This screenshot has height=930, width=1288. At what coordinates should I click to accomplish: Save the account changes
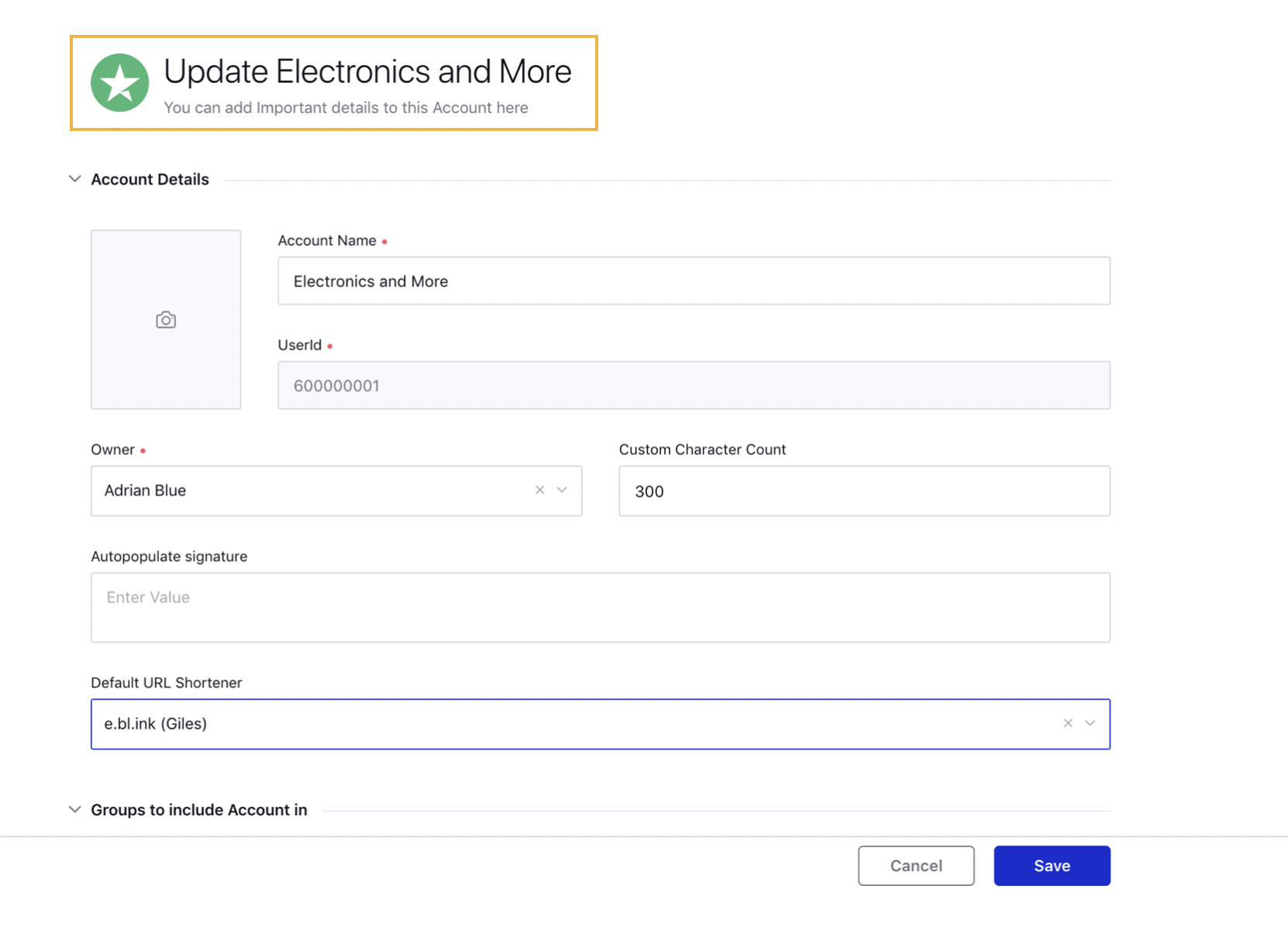(1052, 866)
